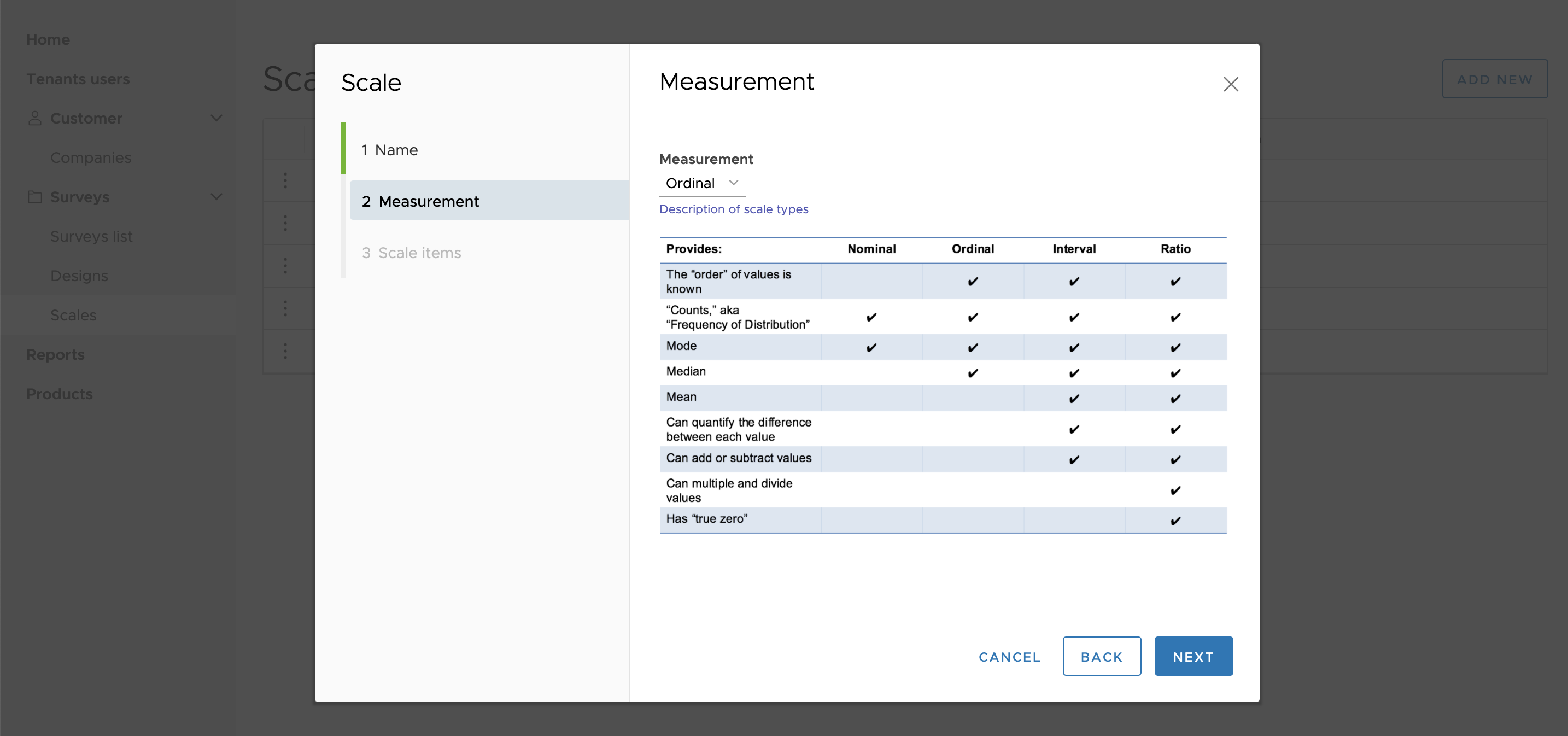Click the CANCEL button
Screen dimensions: 1568x736
point(1009,657)
